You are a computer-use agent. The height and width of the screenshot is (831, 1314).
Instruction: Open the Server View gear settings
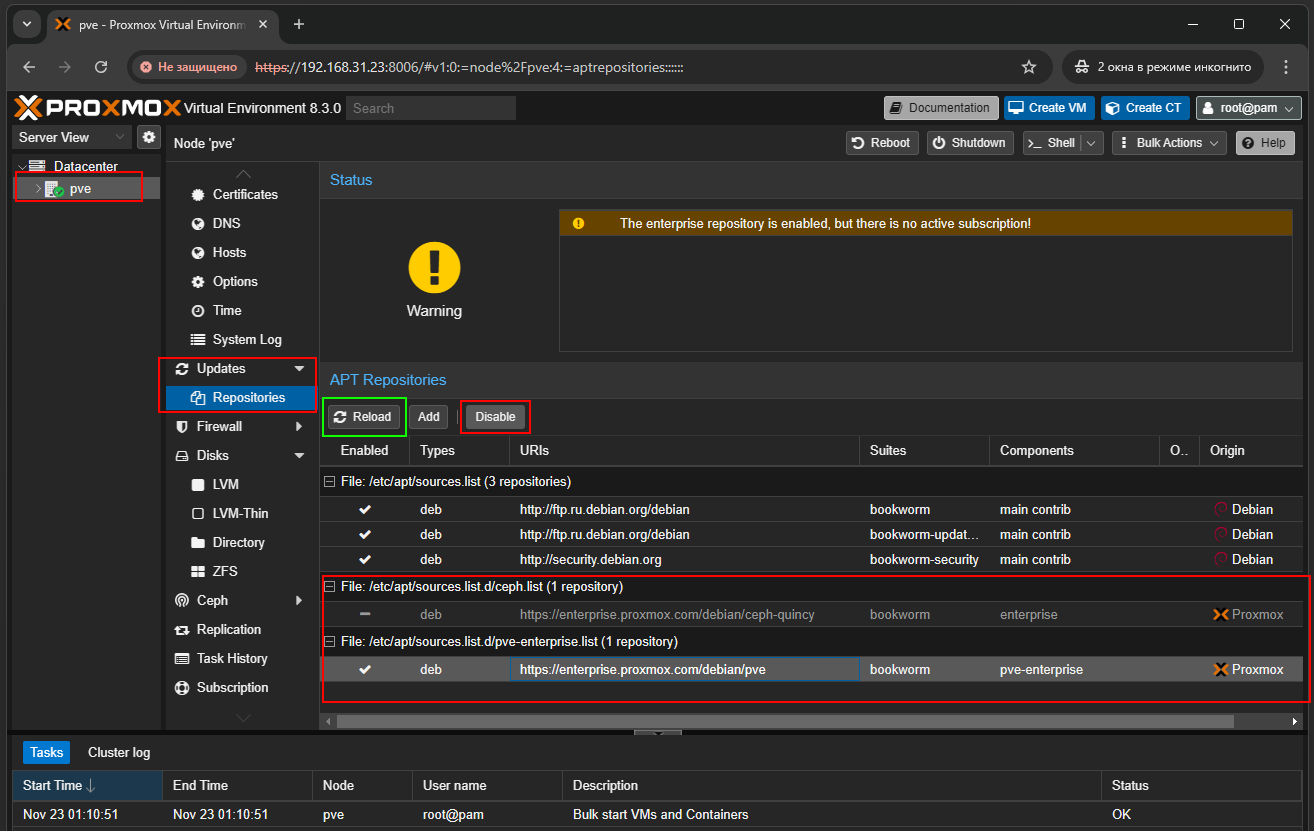149,137
